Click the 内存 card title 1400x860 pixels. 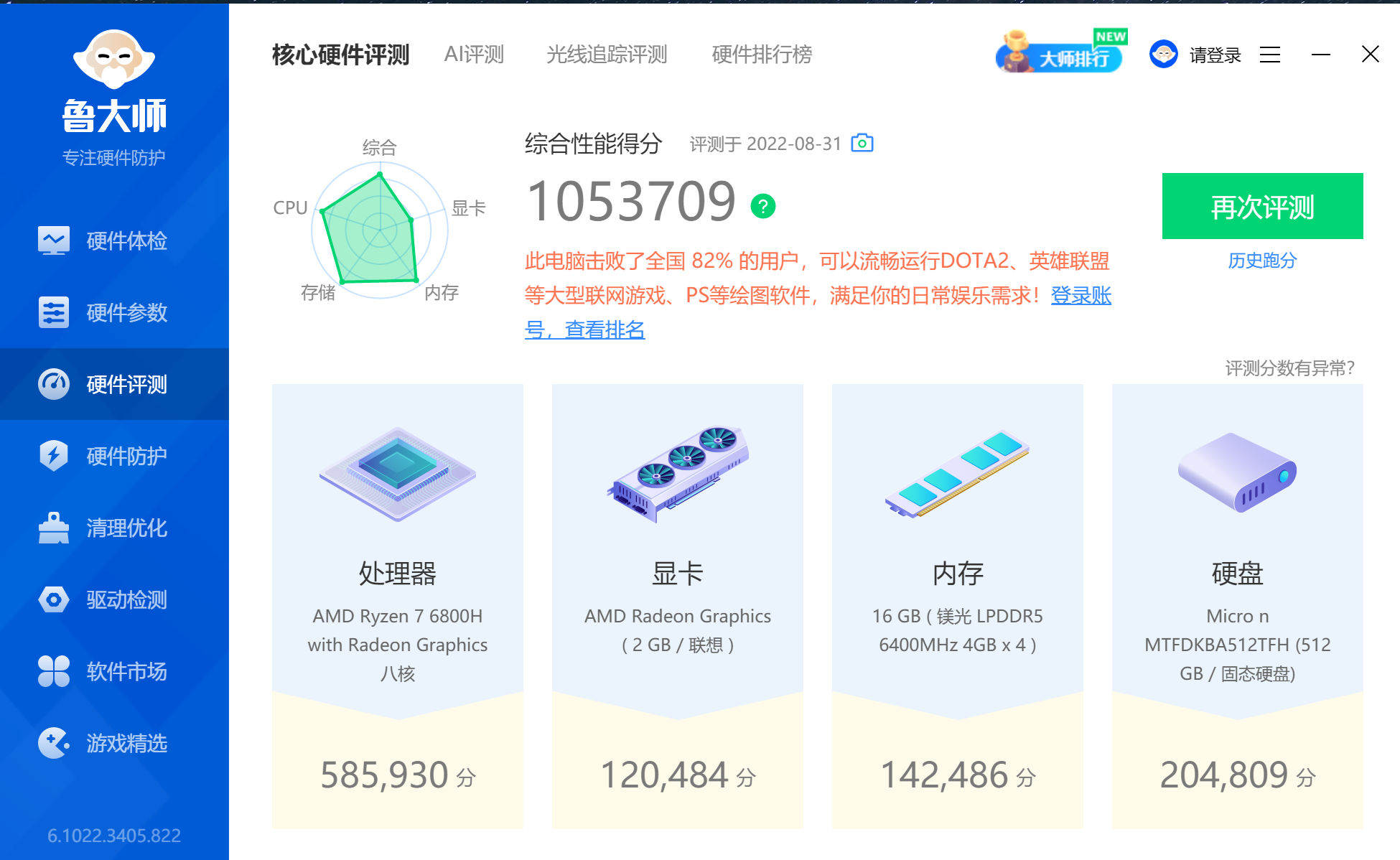click(958, 573)
